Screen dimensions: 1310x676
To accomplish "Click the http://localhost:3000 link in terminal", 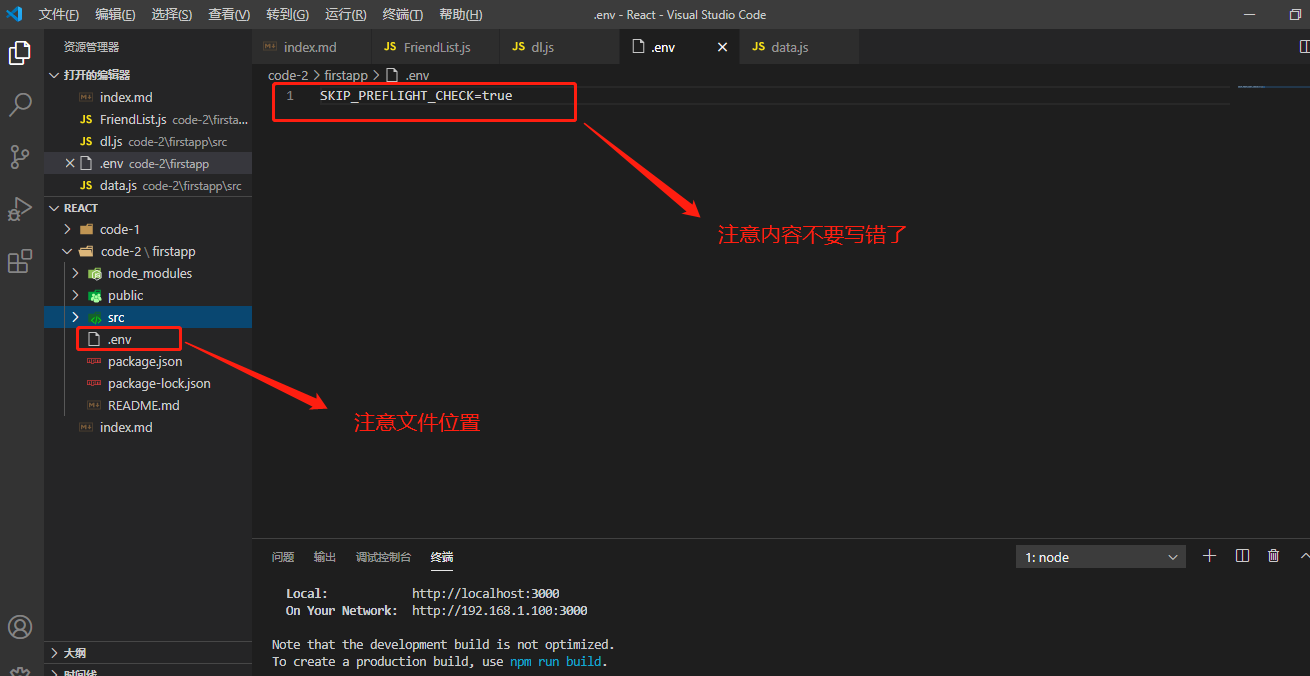I will 487,592.
